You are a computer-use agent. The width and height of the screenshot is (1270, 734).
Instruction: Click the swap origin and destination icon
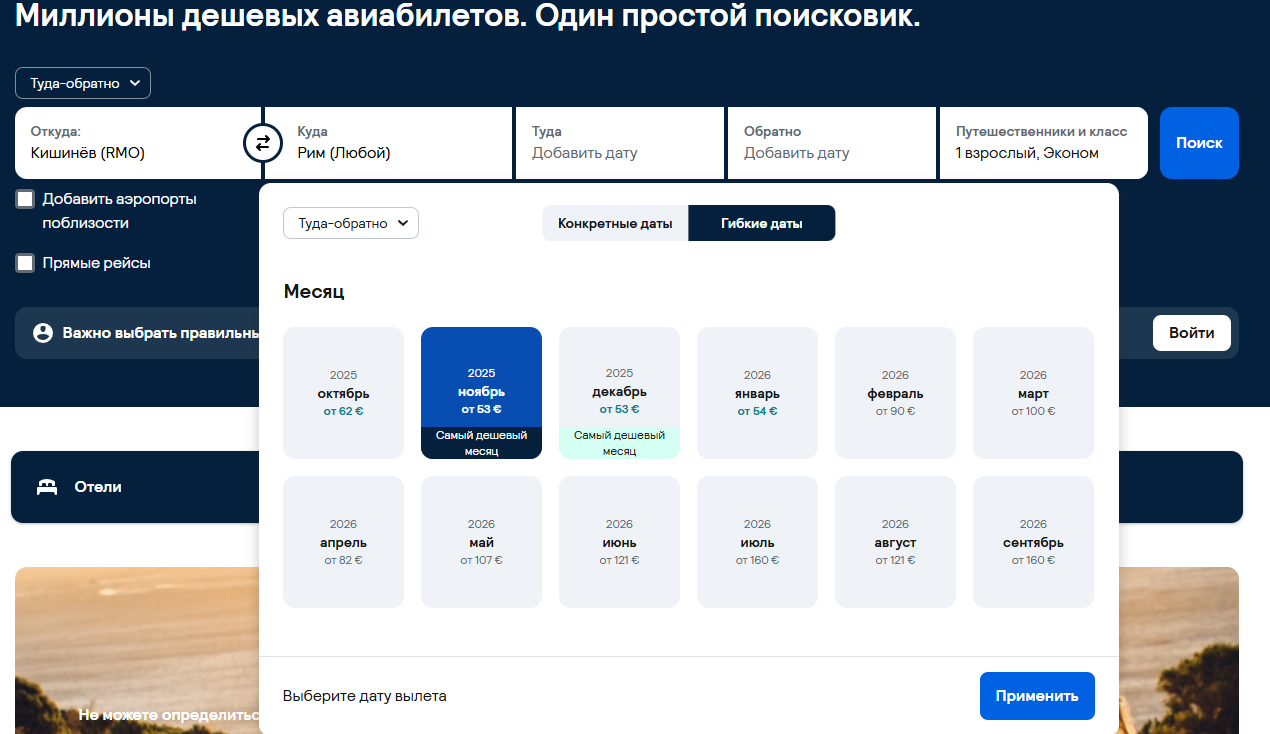point(262,143)
